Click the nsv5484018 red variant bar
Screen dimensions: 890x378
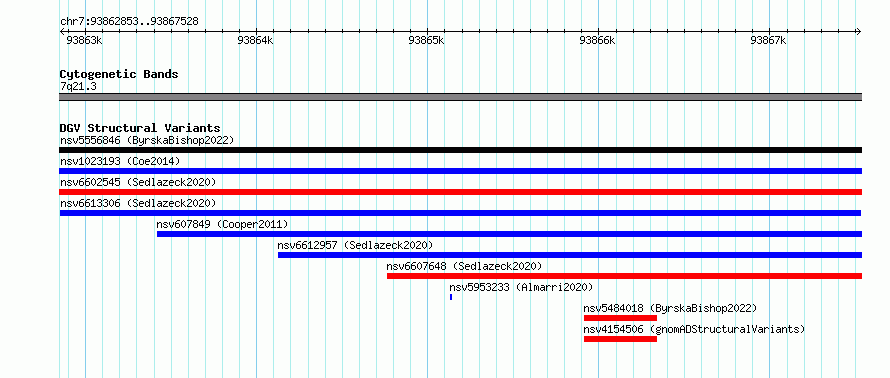[x=620, y=318]
